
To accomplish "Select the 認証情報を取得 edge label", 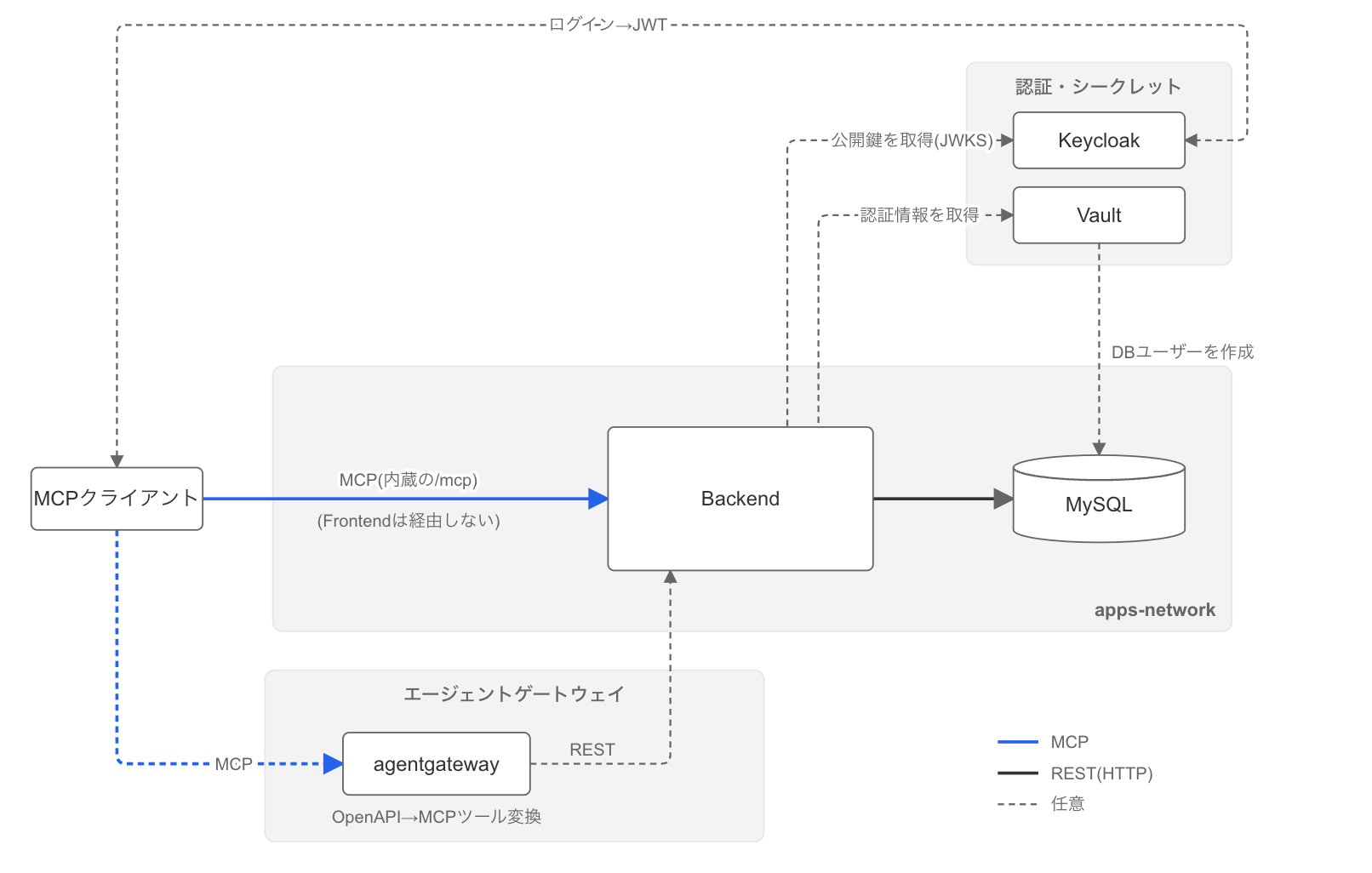I will 919,215.
